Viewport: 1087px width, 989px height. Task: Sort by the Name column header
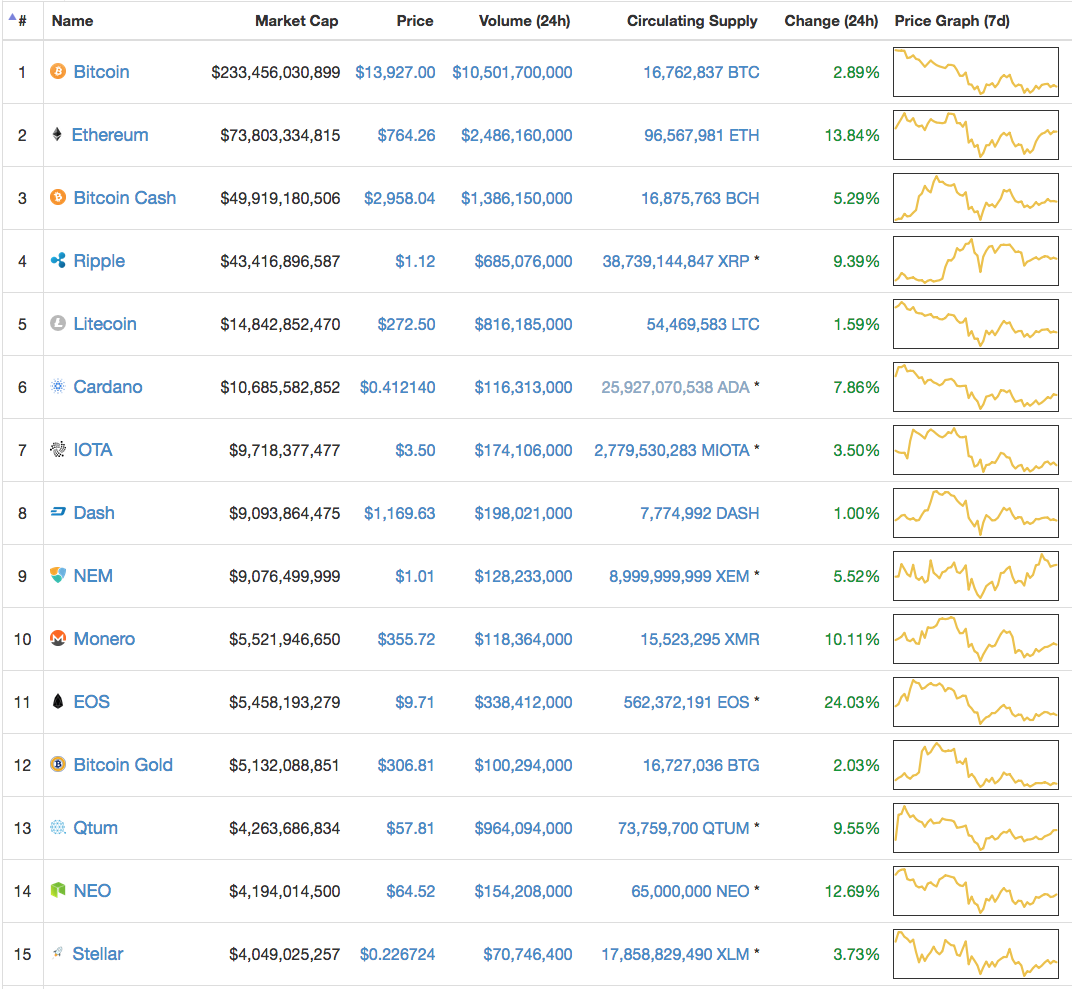pos(72,21)
